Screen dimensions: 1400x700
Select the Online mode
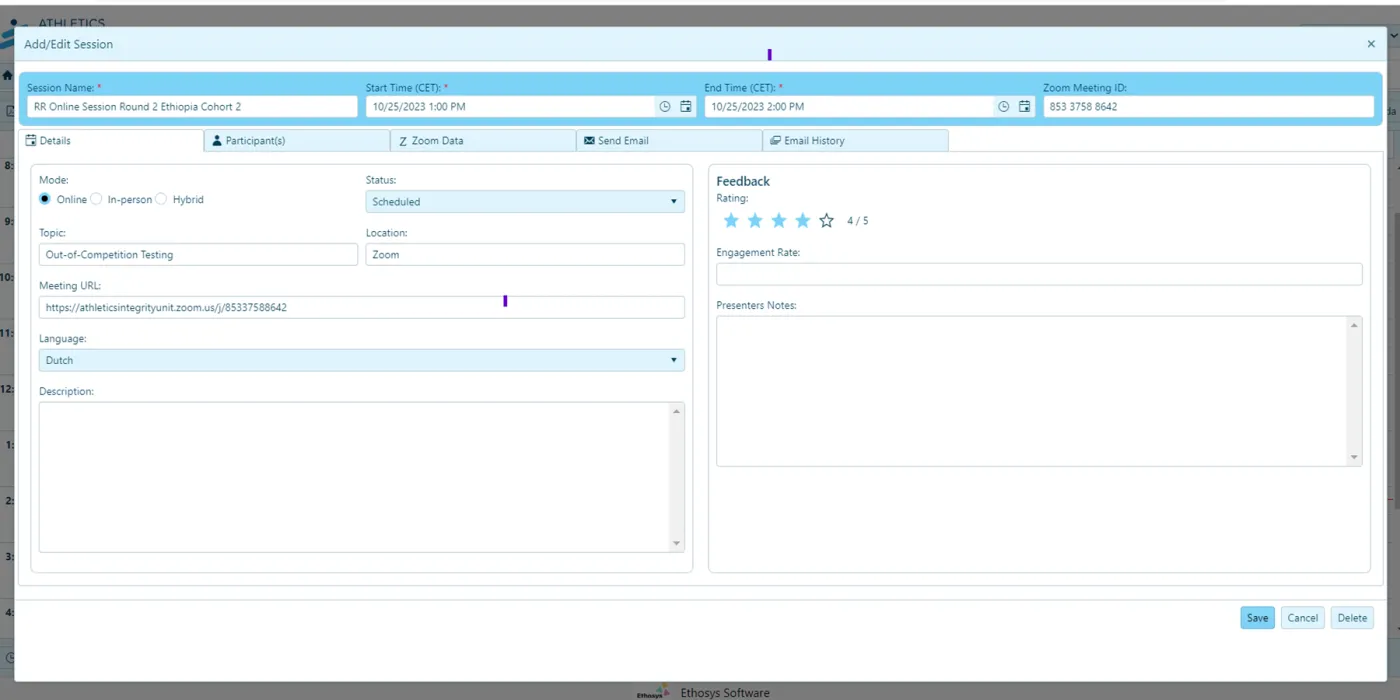tap(45, 199)
